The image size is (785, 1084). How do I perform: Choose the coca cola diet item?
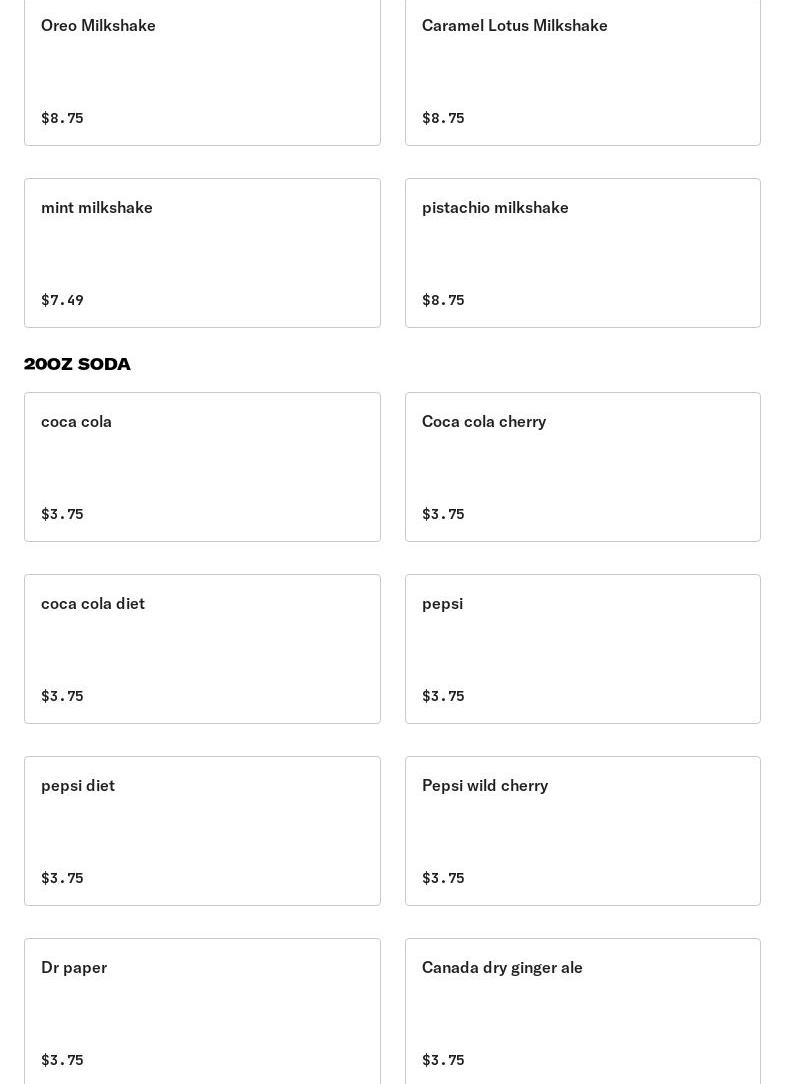pyautogui.click(x=202, y=649)
